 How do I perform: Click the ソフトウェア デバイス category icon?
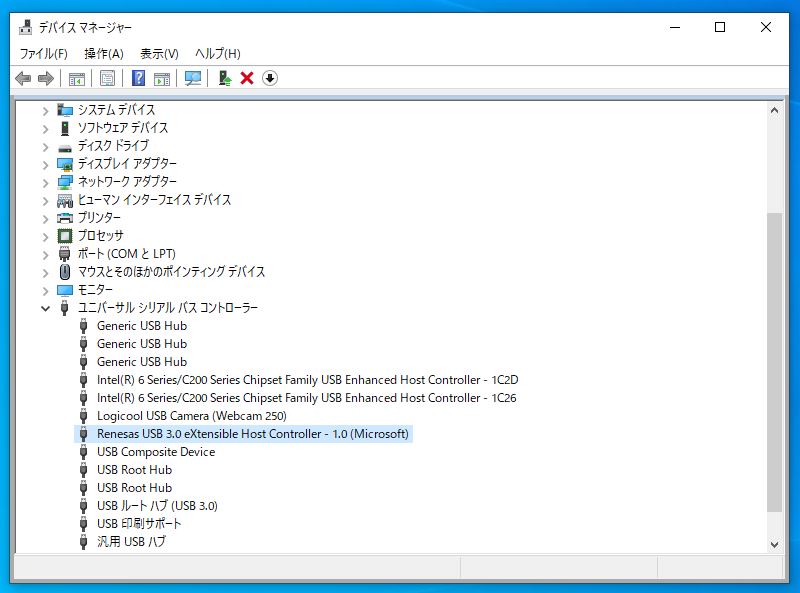coord(65,128)
